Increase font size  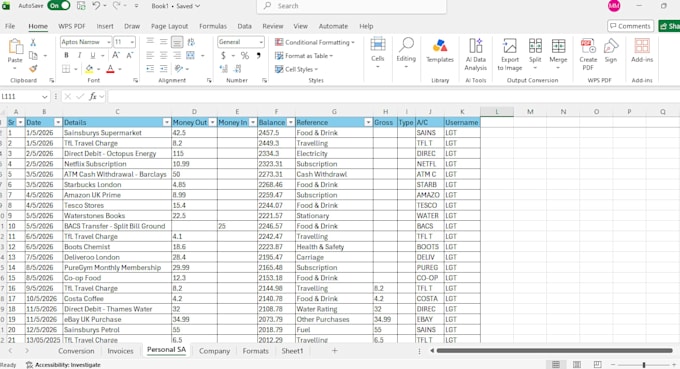point(115,55)
